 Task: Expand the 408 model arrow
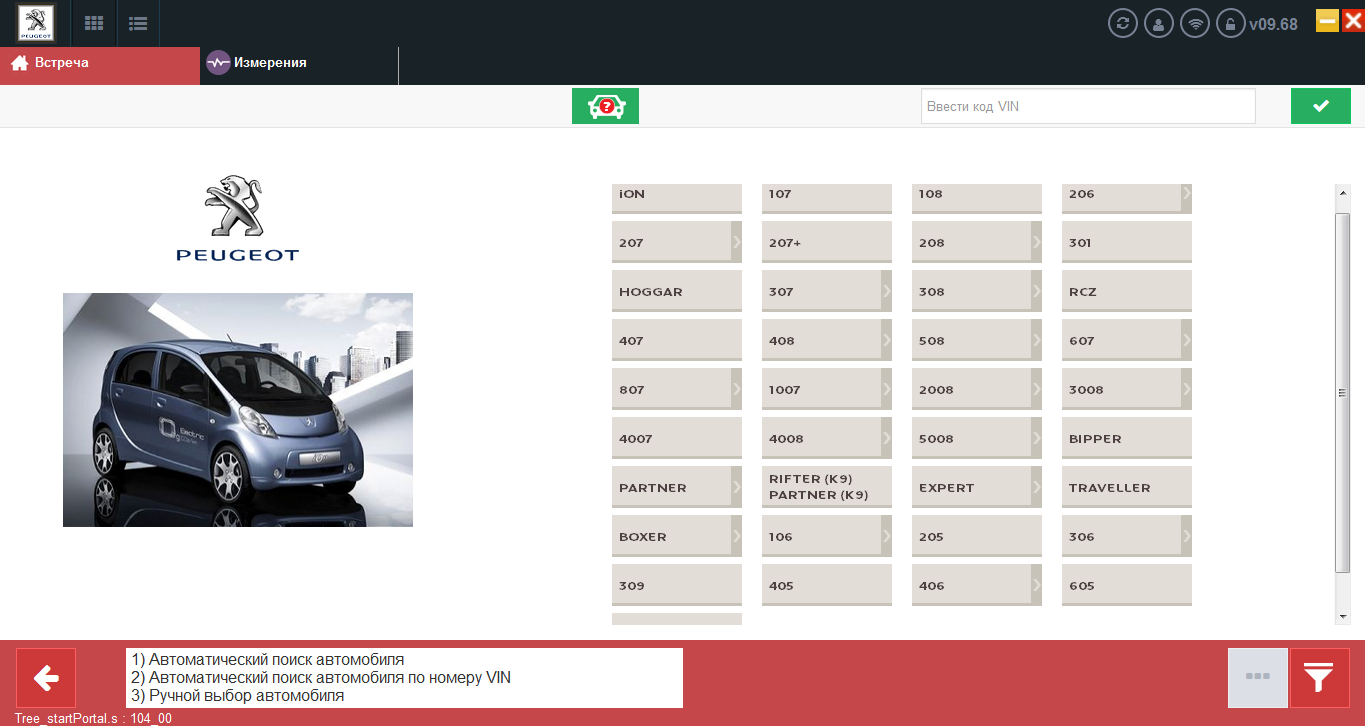887,339
